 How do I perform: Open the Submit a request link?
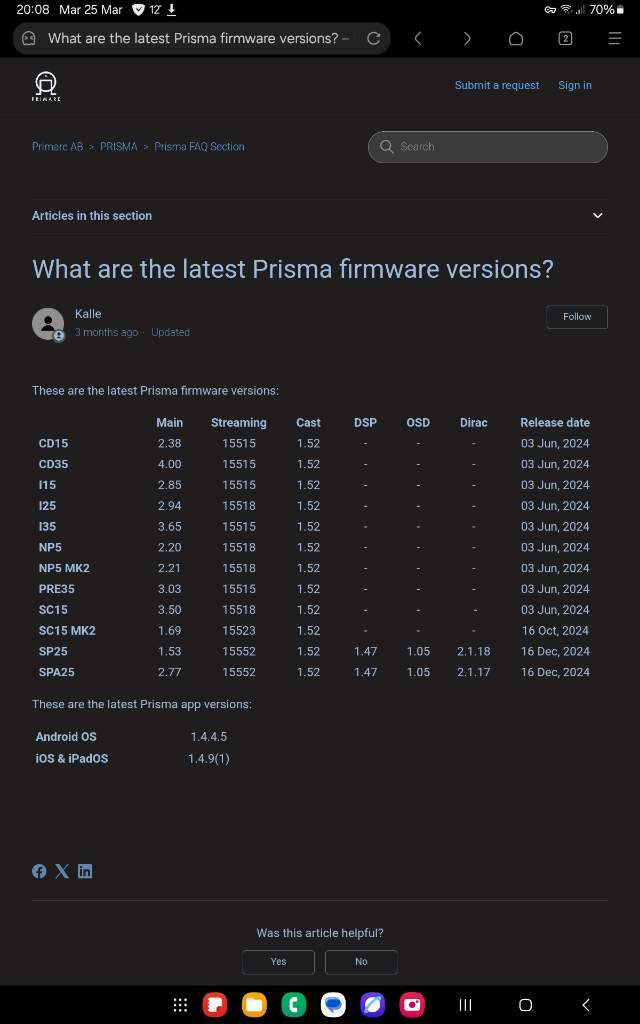(x=497, y=86)
